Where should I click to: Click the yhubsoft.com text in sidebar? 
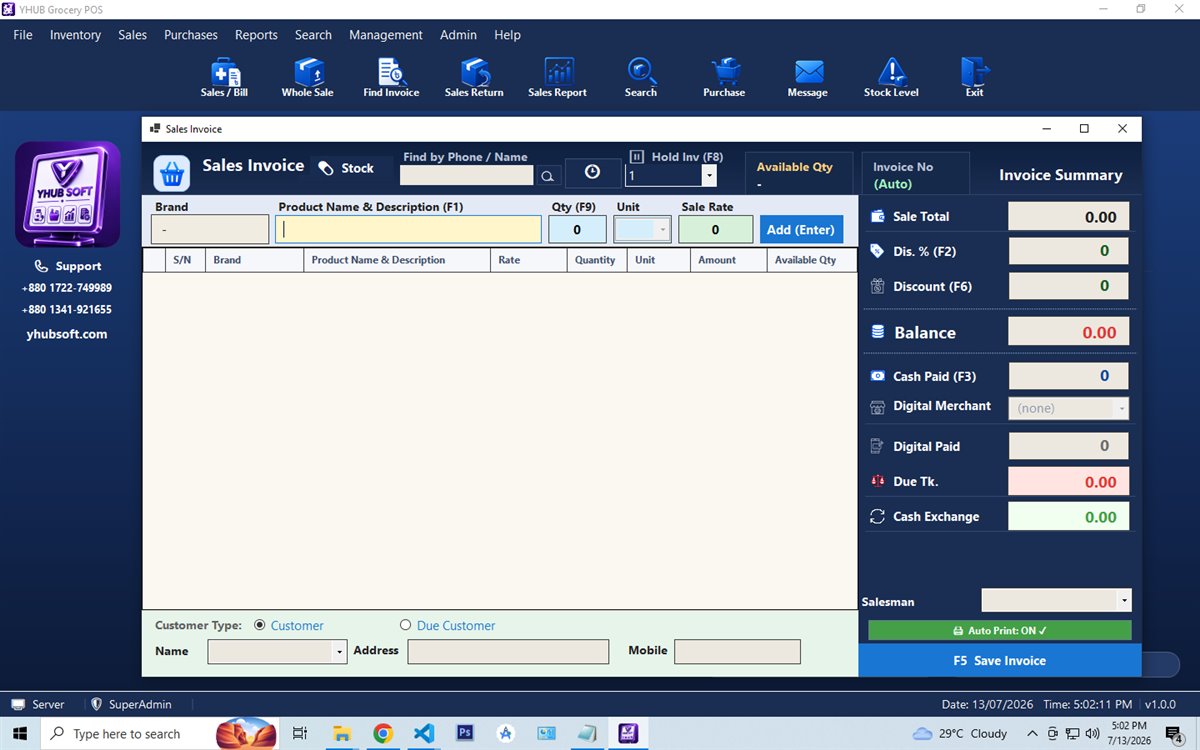tap(67, 335)
